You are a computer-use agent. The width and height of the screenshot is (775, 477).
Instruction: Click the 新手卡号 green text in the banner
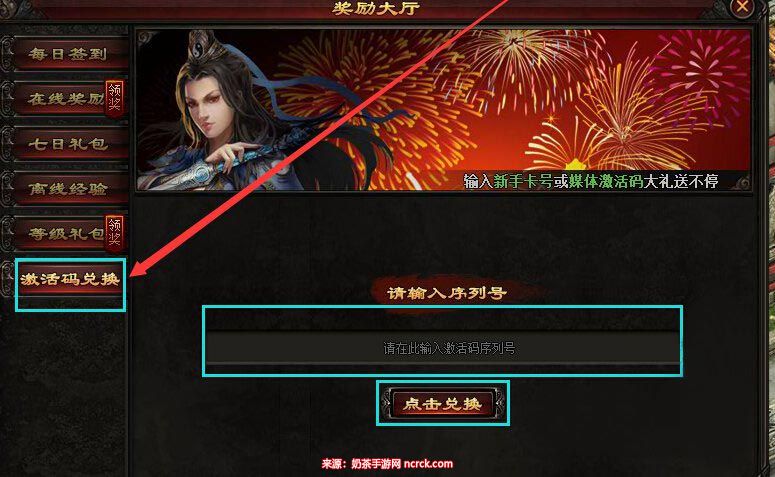pyautogui.click(x=523, y=181)
